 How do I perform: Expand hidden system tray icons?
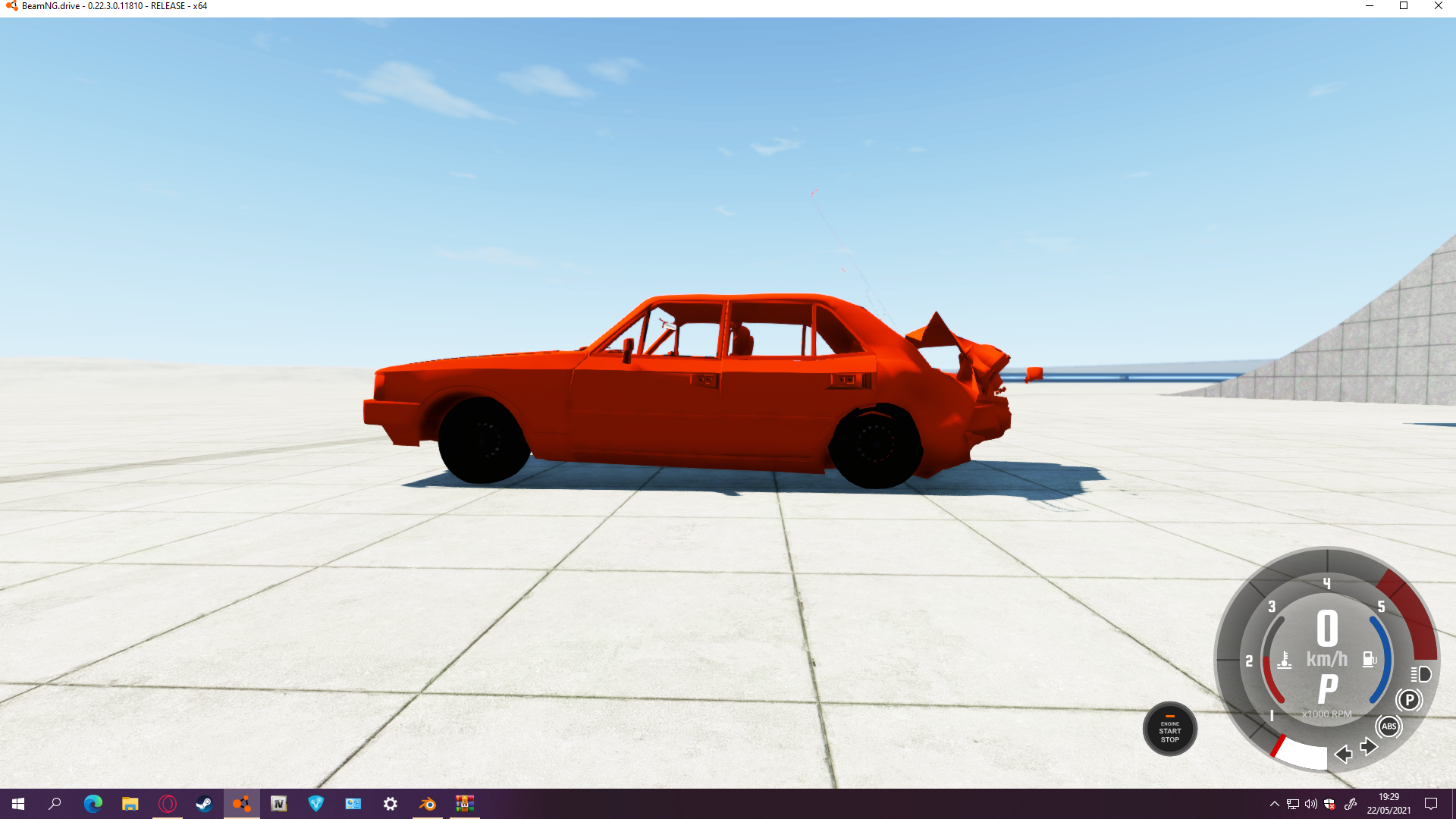pos(1274,804)
